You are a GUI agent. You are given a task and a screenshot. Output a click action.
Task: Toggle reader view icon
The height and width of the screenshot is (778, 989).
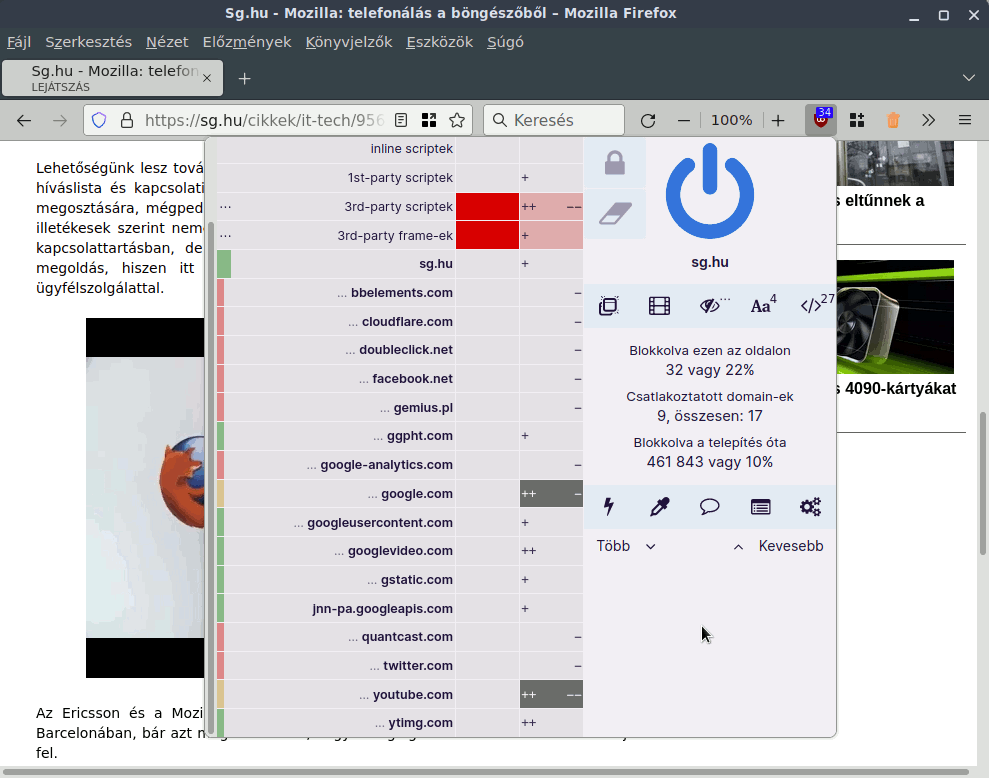[x=401, y=121]
